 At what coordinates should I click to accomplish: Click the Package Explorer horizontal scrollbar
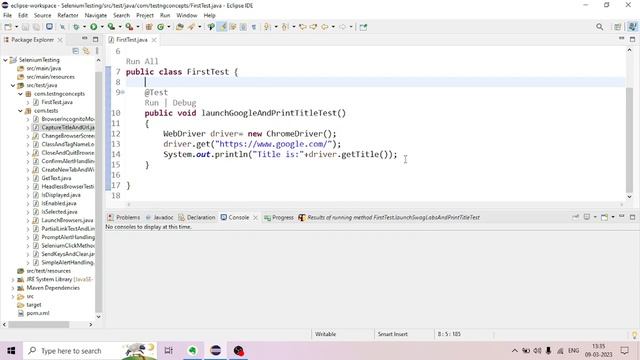[39, 325]
